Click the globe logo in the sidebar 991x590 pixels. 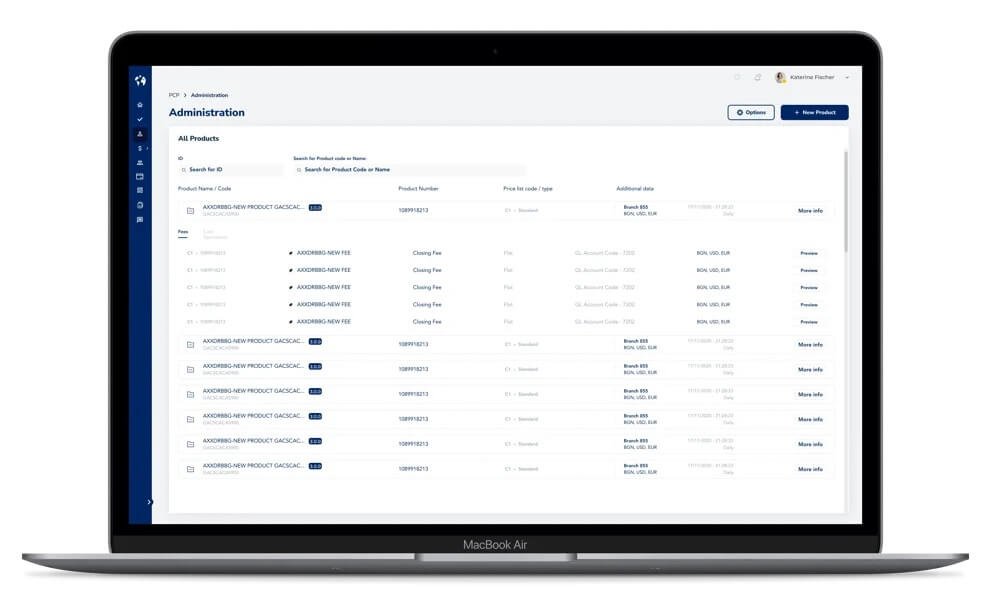[140, 81]
